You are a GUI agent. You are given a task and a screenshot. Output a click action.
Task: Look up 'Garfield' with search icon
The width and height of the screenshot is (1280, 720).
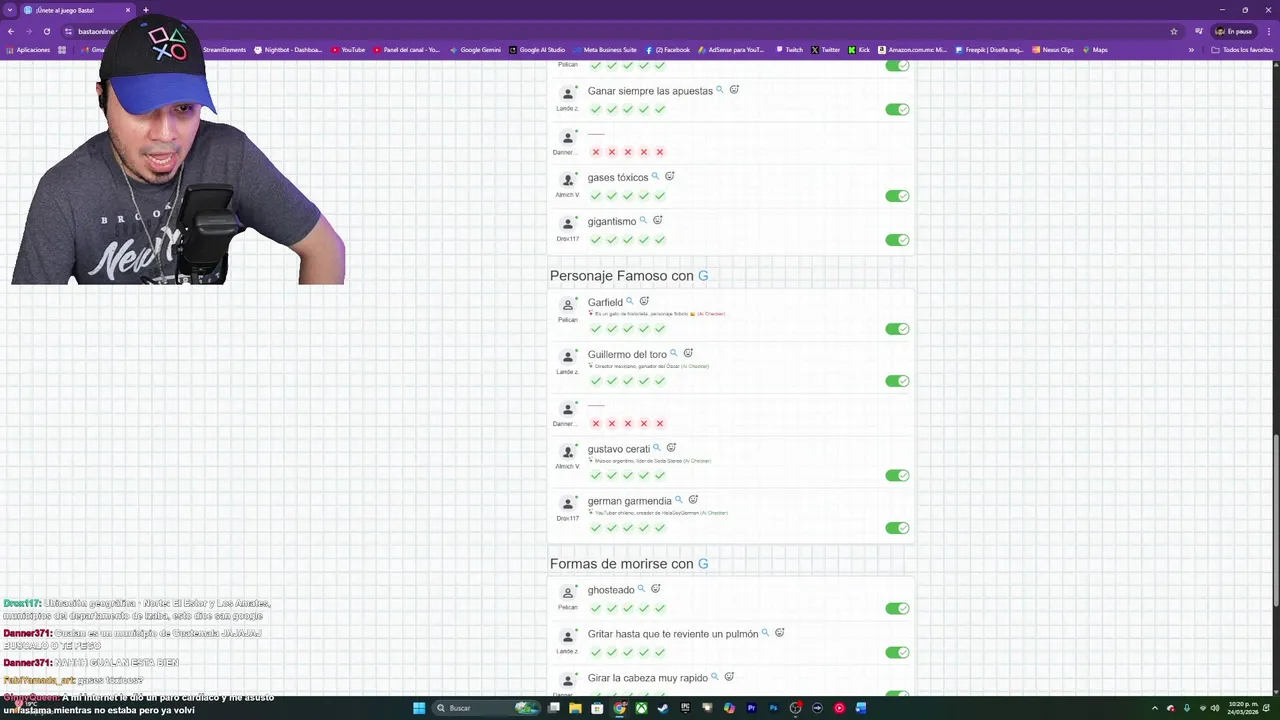tap(629, 301)
